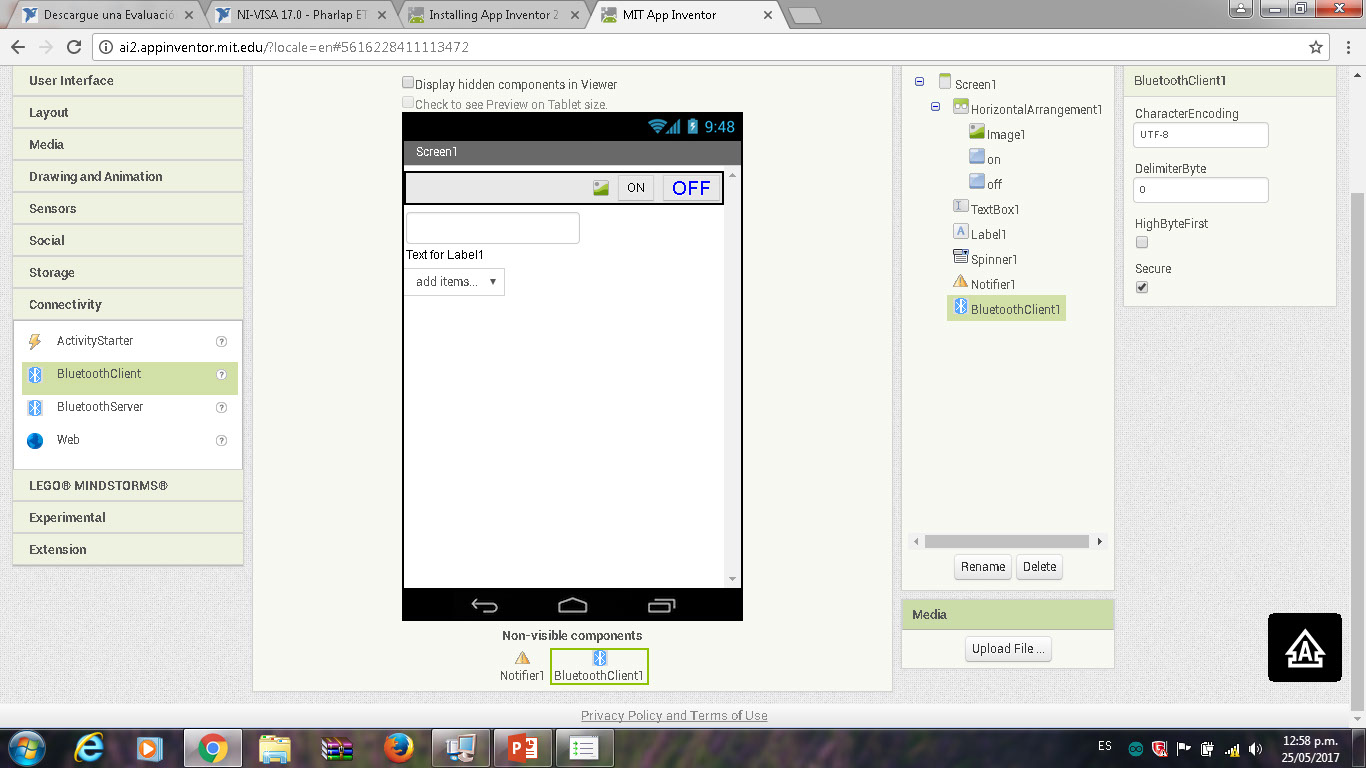Open help for ActivityStarter component
1366x768 pixels.
[x=222, y=342]
